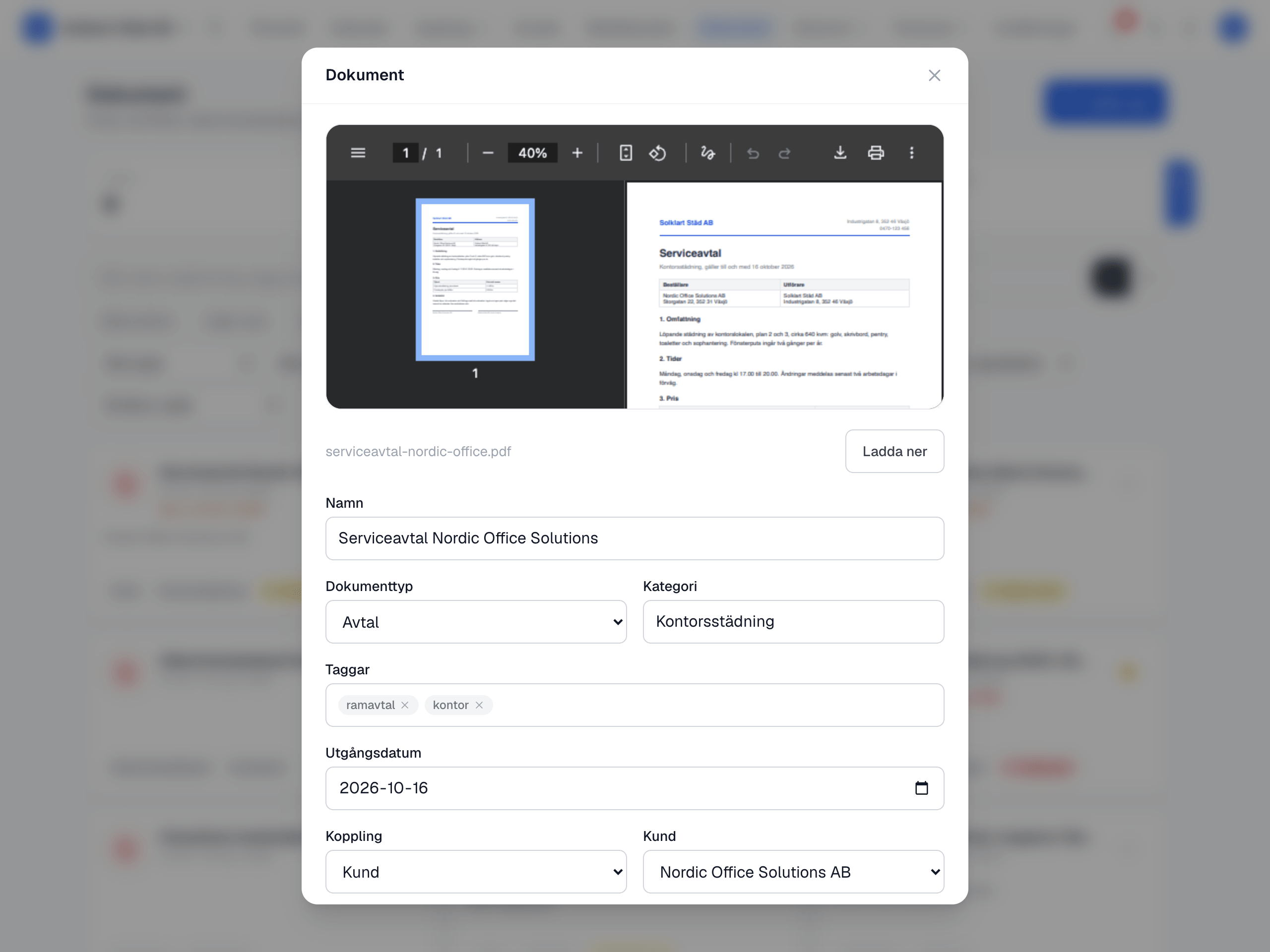
Task: Toggle the PDF viewer sidebar menu
Action: pyautogui.click(x=358, y=153)
